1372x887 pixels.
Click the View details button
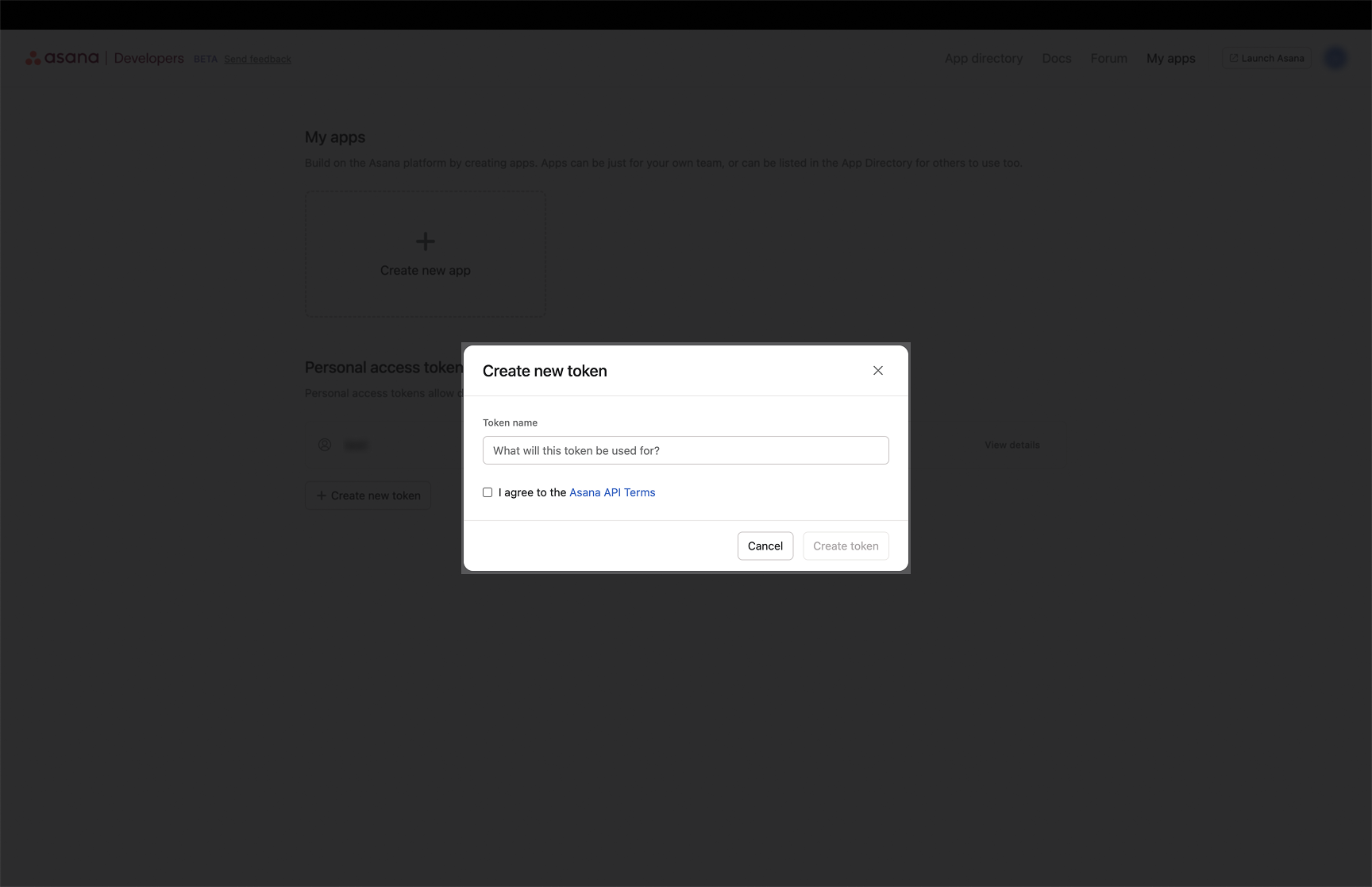pos(1012,445)
